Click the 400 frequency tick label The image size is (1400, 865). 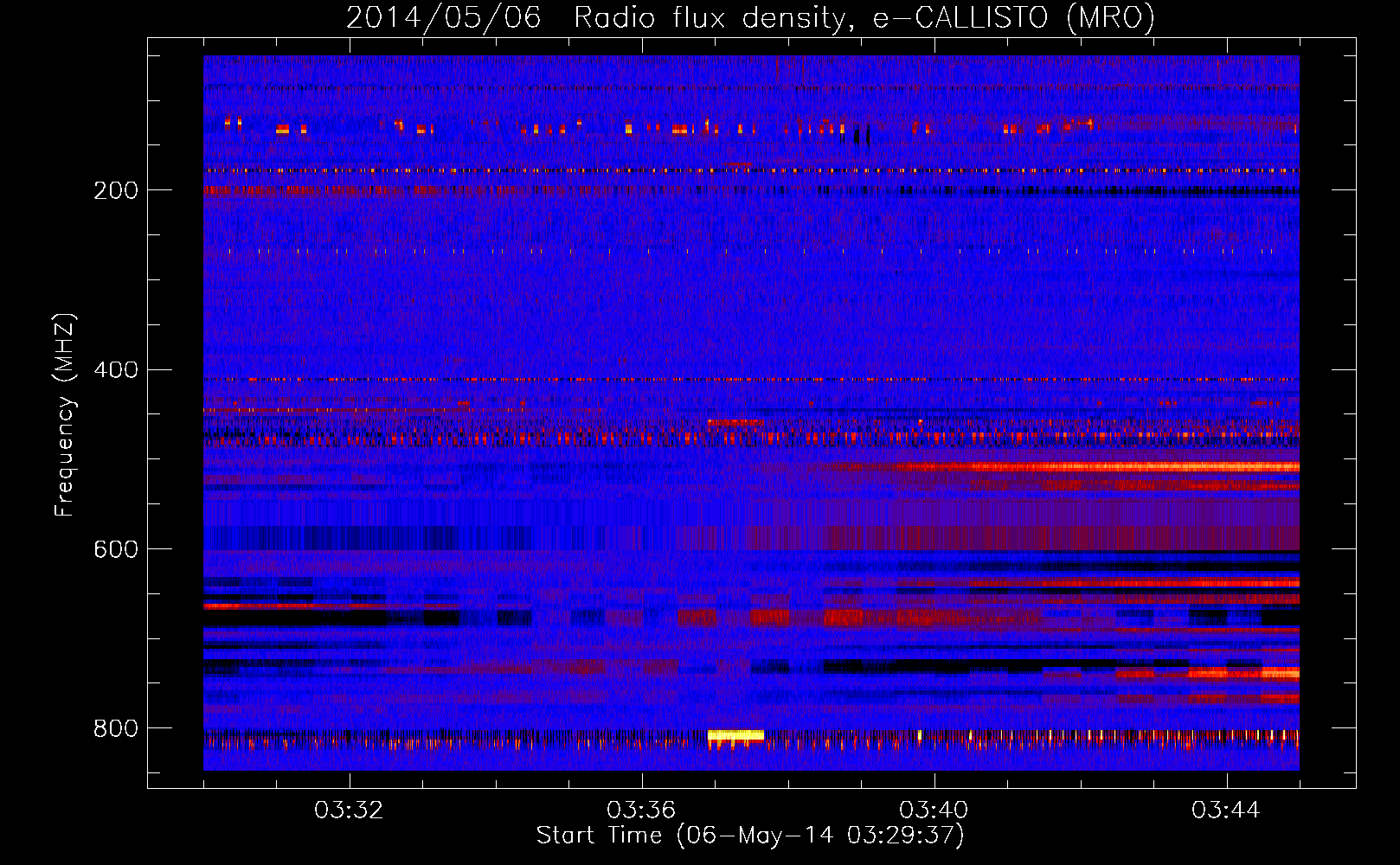tap(116, 370)
